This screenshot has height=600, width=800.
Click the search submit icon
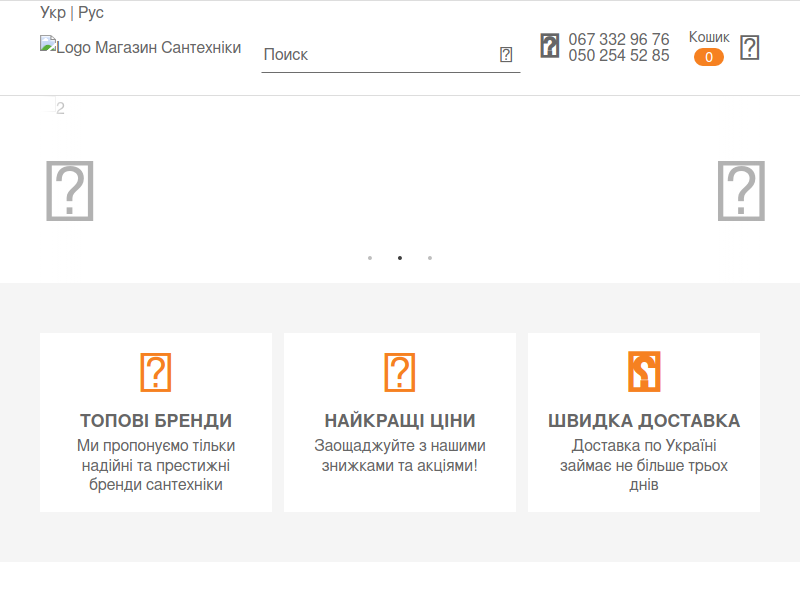tap(506, 55)
